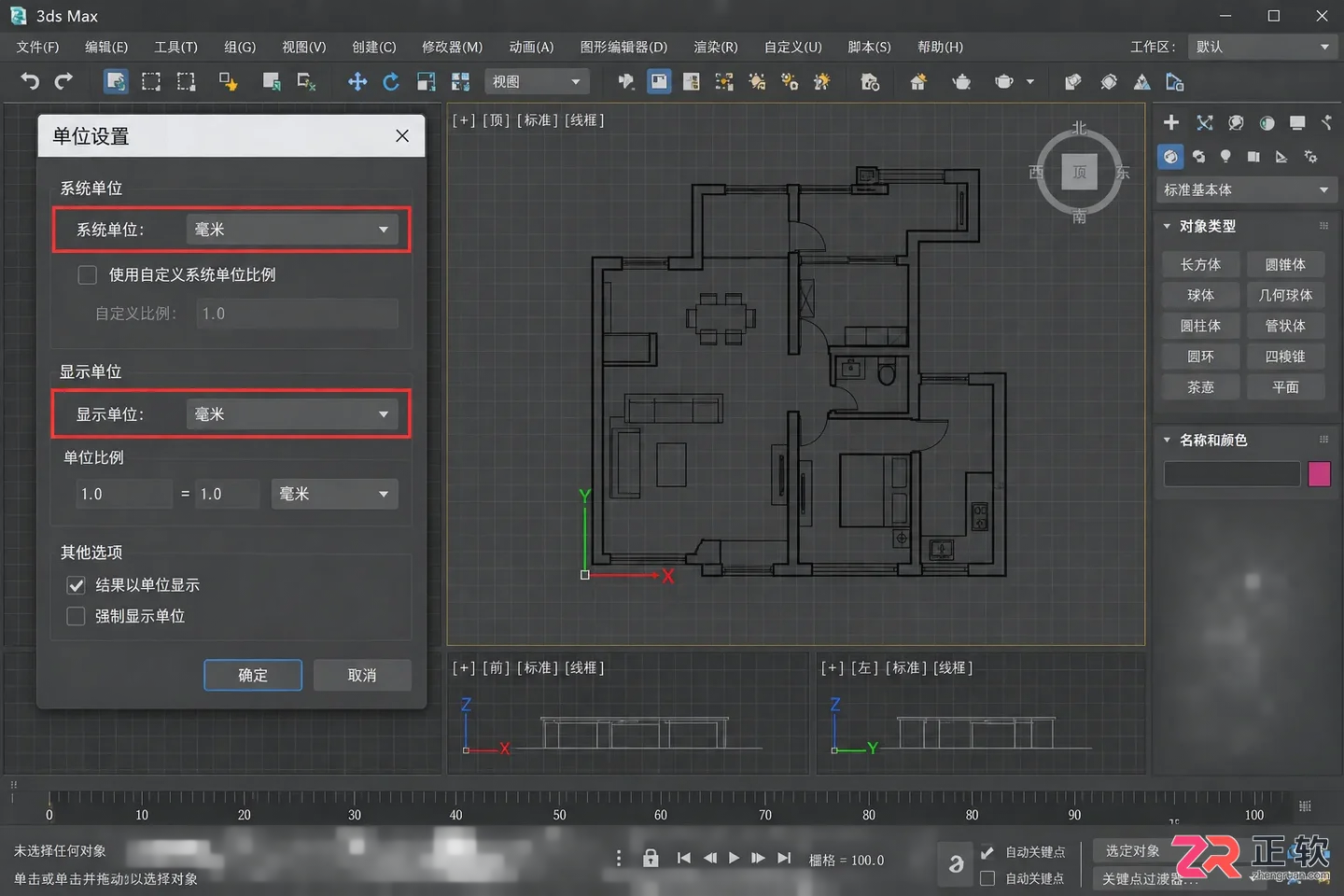
Task: Select the Move transform tool
Action: coord(357,82)
